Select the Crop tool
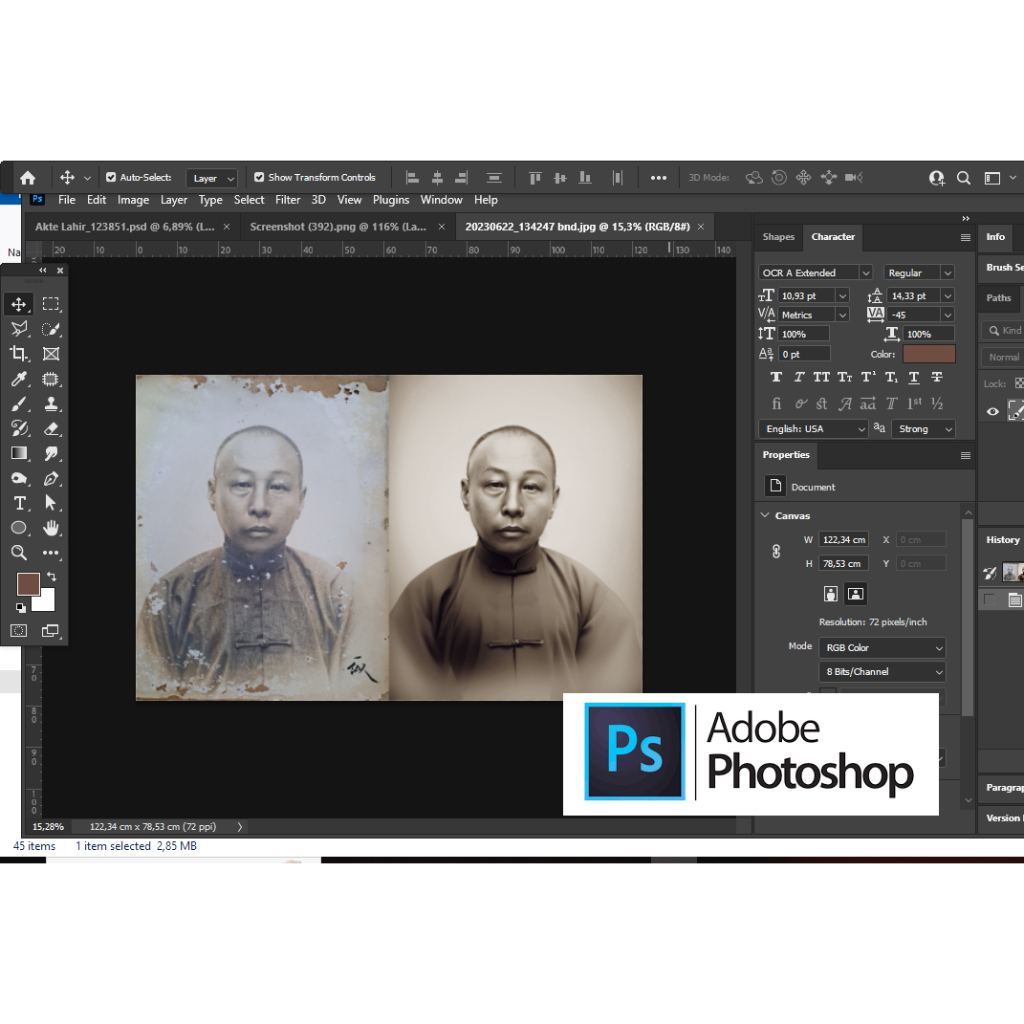The width and height of the screenshot is (1024, 1024). tap(20, 353)
